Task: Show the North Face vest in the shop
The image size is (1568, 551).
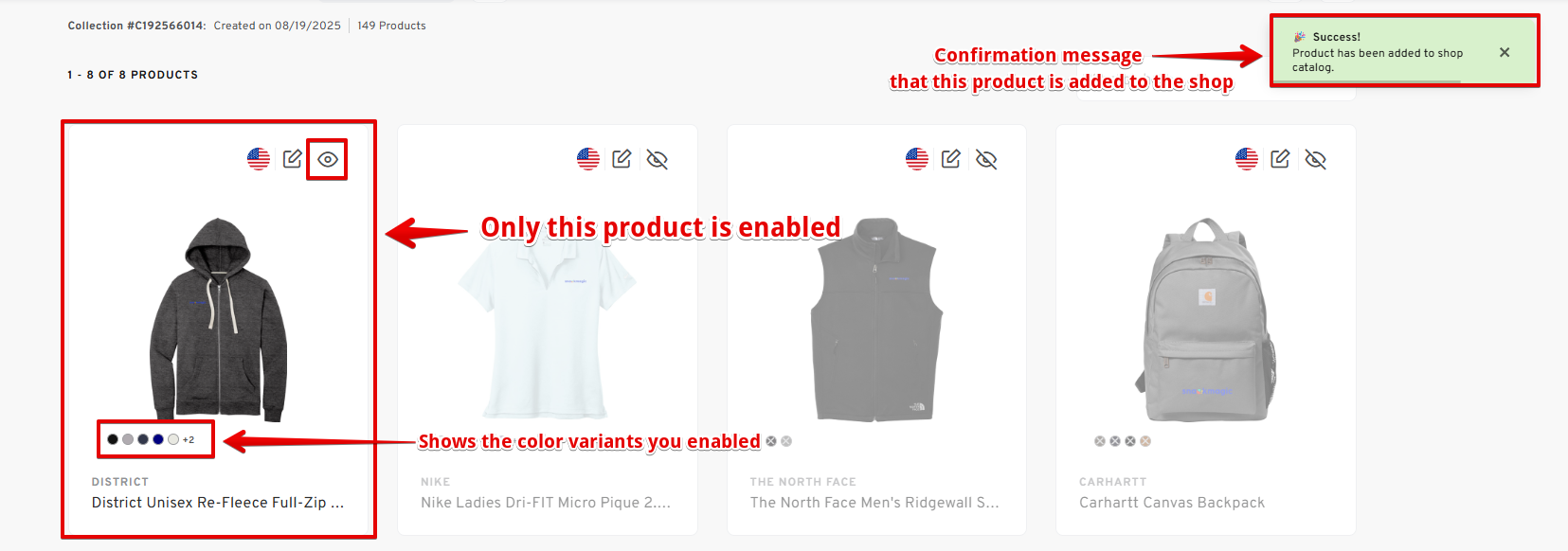Action: point(986,159)
